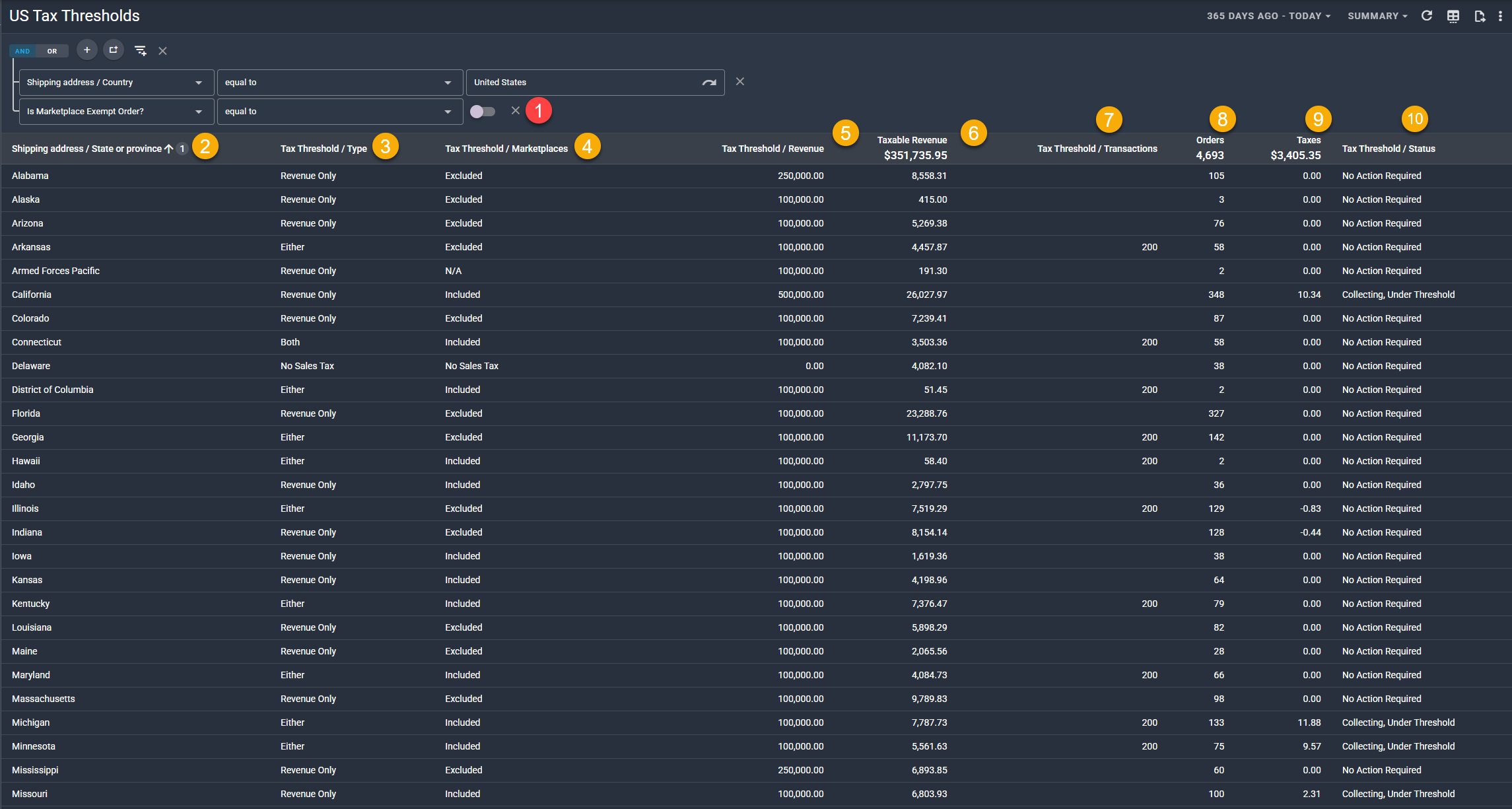Sort by Tax Threshold / Status column

pyautogui.click(x=1389, y=149)
